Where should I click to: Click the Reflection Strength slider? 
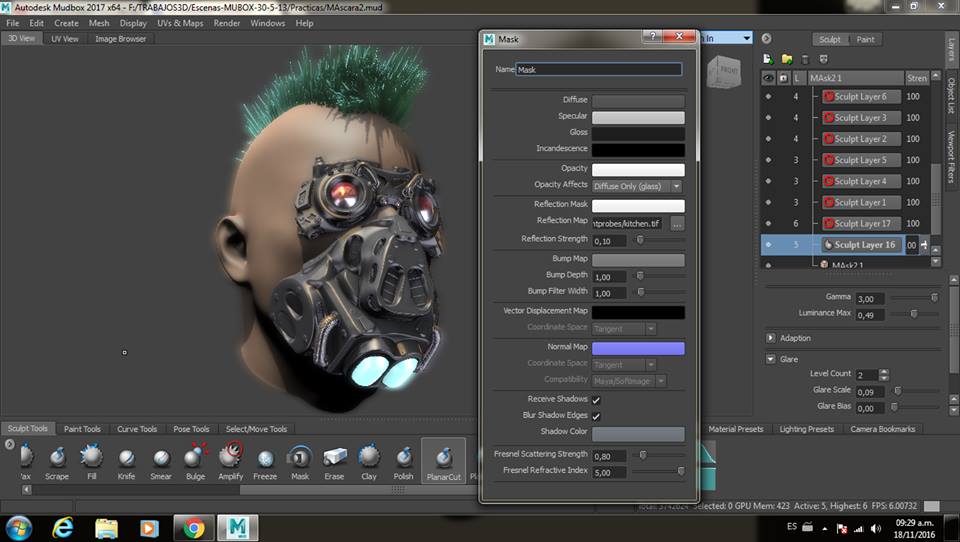pyautogui.click(x=659, y=240)
